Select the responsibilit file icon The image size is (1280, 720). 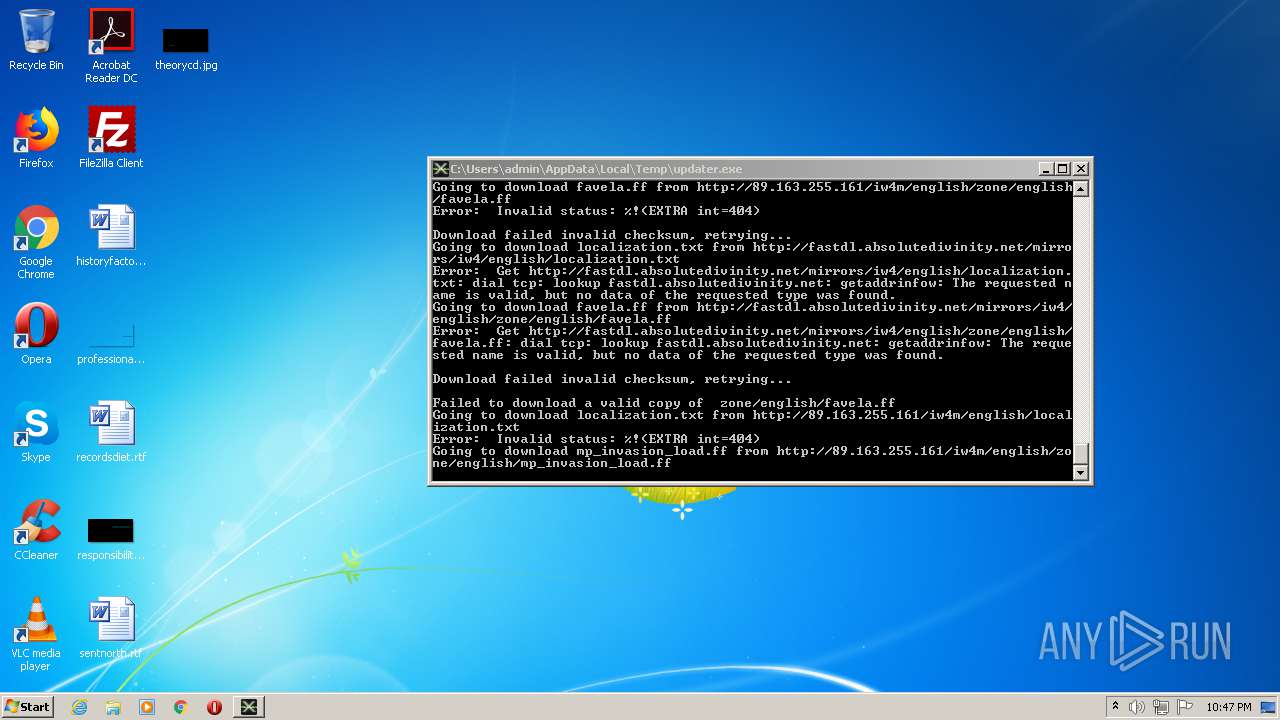coord(111,538)
